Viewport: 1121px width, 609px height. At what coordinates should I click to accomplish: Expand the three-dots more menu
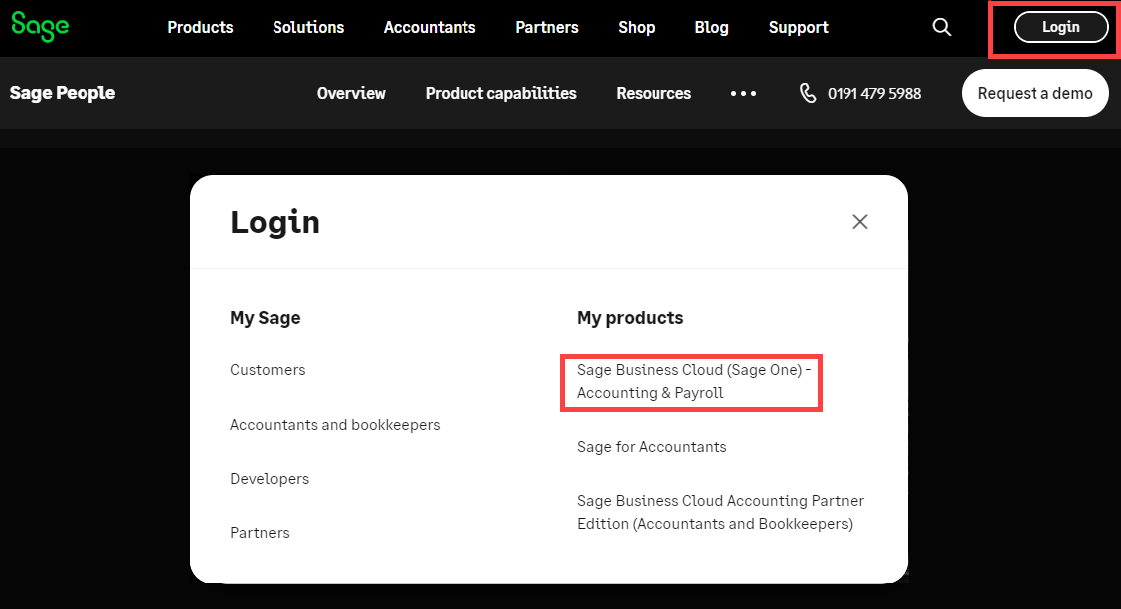[x=743, y=93]
